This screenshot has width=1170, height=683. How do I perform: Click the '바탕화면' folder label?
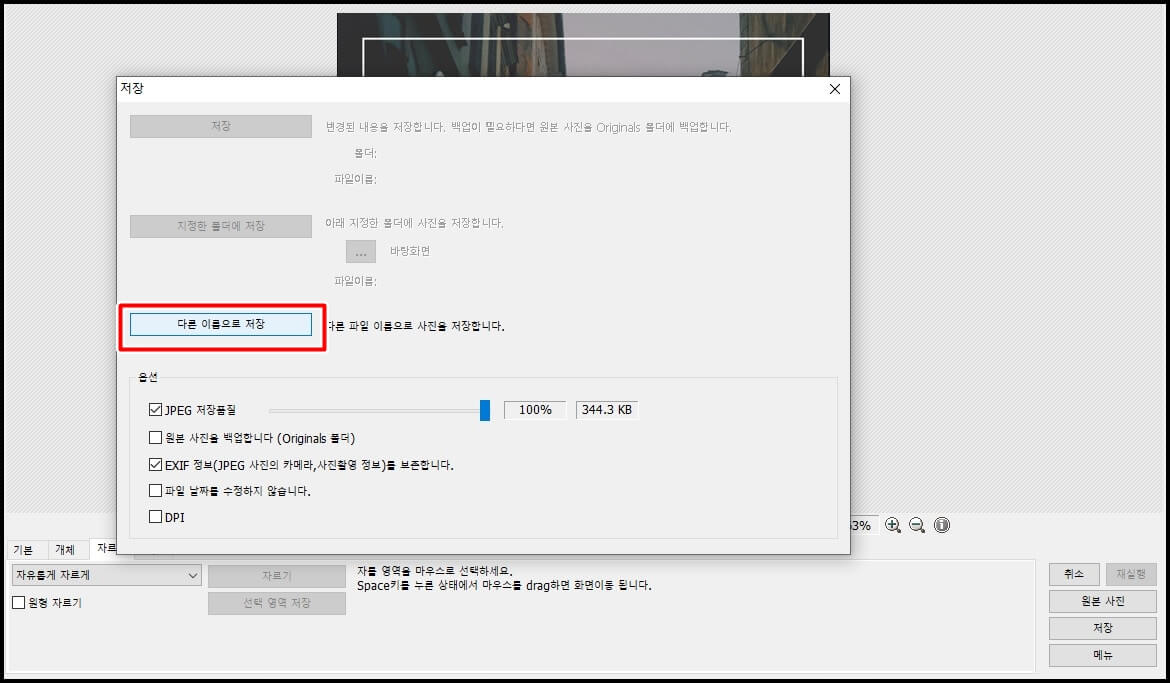coord(410,252)
